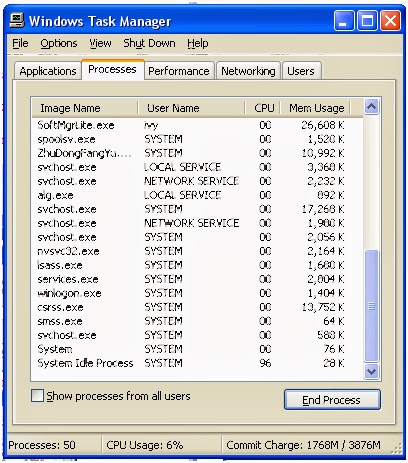Select the alg.exe process row
Viewport: 408px width, 463px height.
point(197,195)
